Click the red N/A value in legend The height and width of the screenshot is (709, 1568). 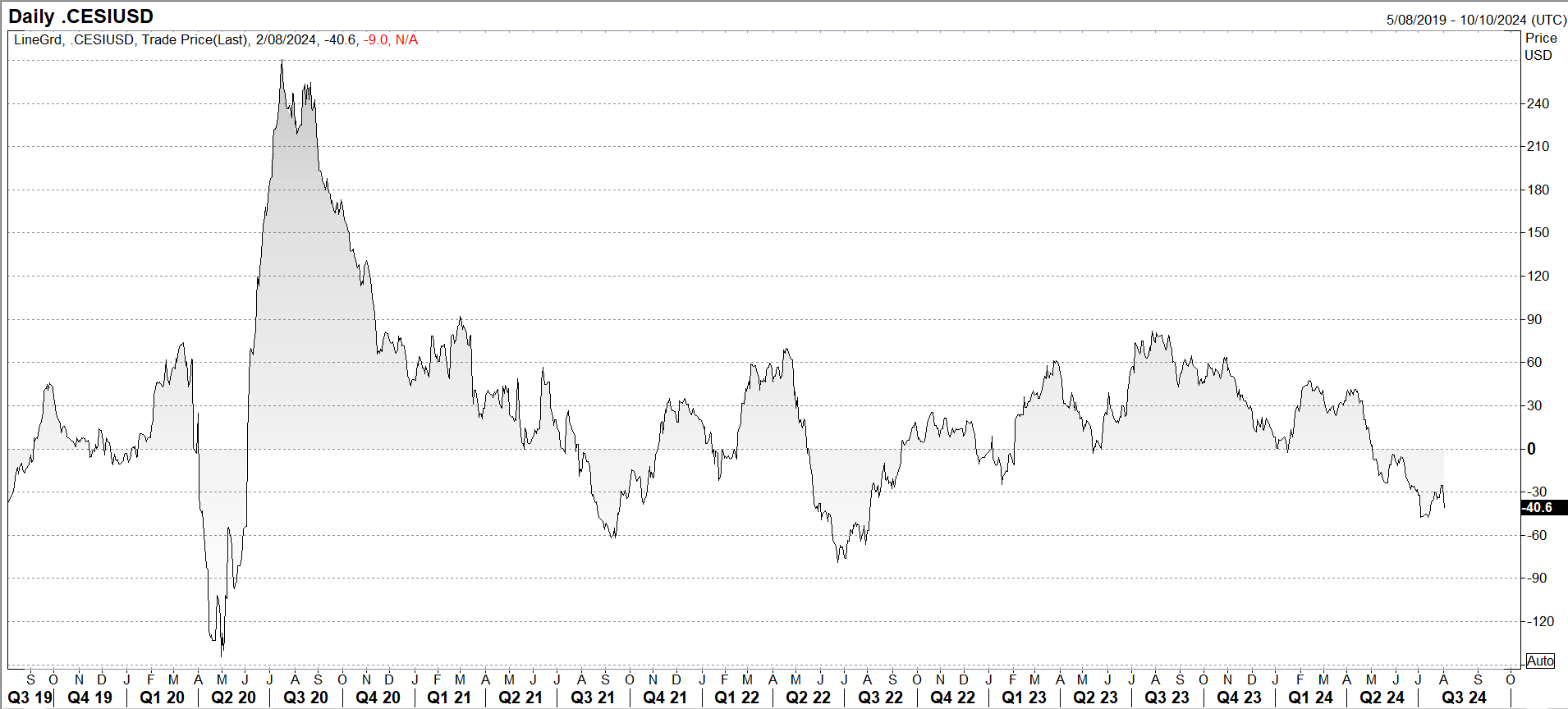click(406, 39)
